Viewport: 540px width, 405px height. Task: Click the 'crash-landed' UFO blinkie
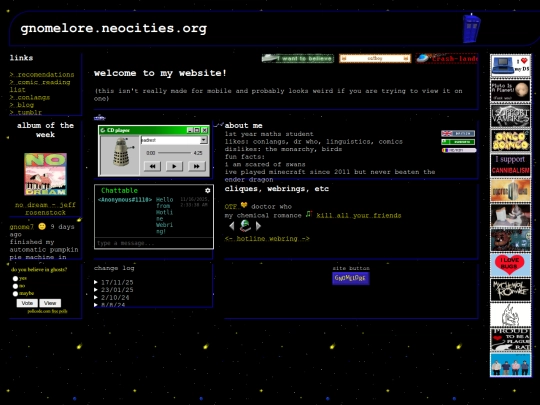click(446, 59)
